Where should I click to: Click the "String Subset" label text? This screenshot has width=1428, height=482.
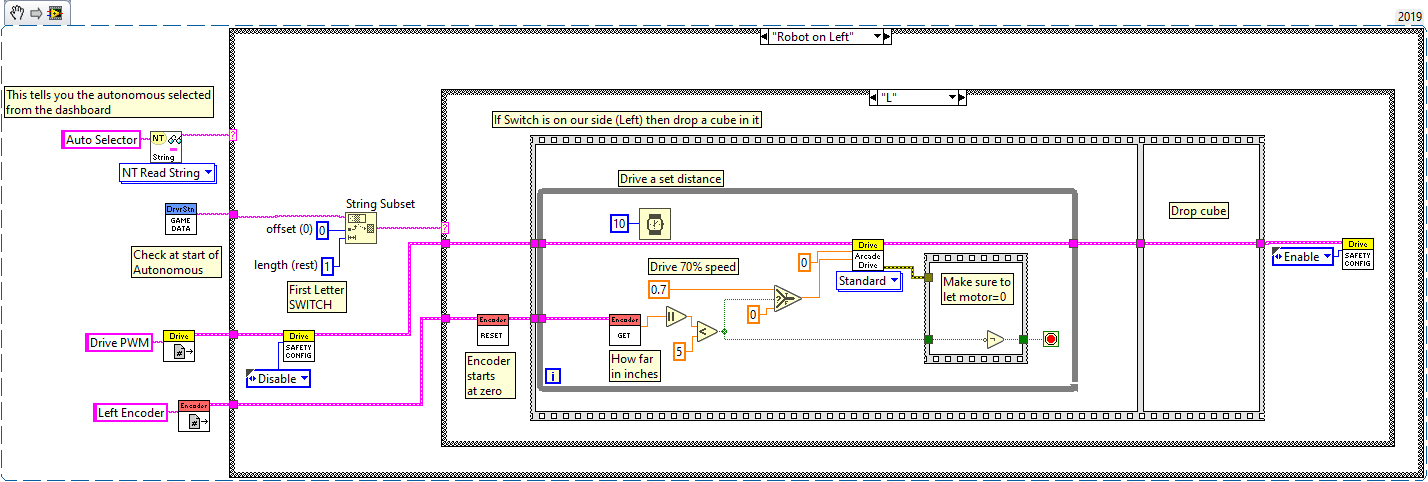point(380,204)
